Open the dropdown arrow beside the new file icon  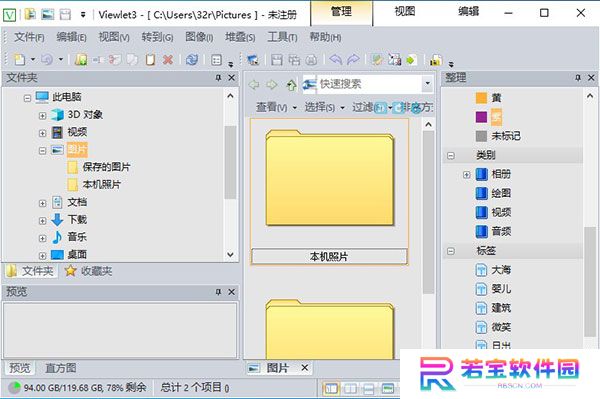pyautogui.click(x=33, y=59)
